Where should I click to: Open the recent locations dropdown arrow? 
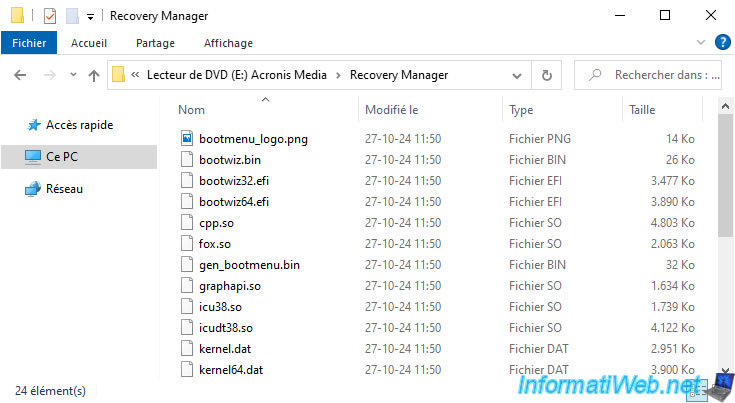point(71,75)
